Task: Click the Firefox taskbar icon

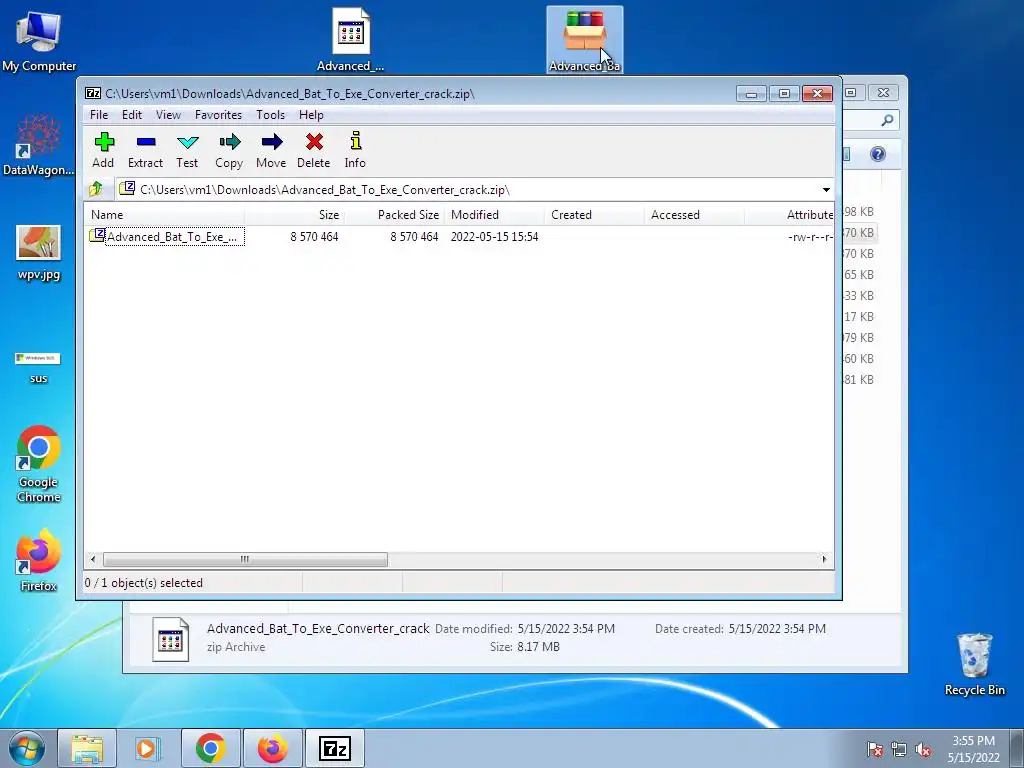Action: [x=272, y=748]
